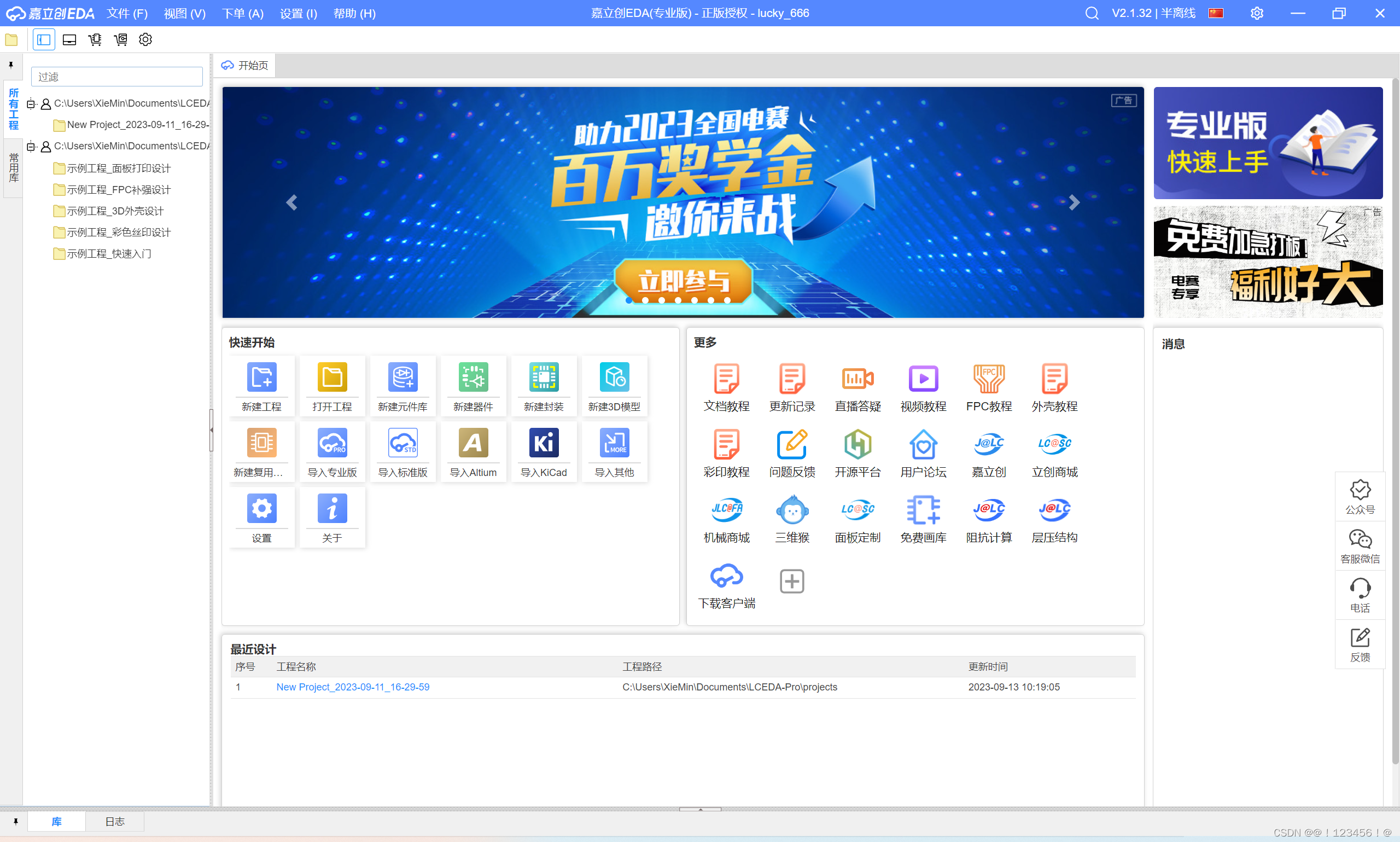Click the 新建工程 new project icon

pyautogui.click(x=261, y=378)
